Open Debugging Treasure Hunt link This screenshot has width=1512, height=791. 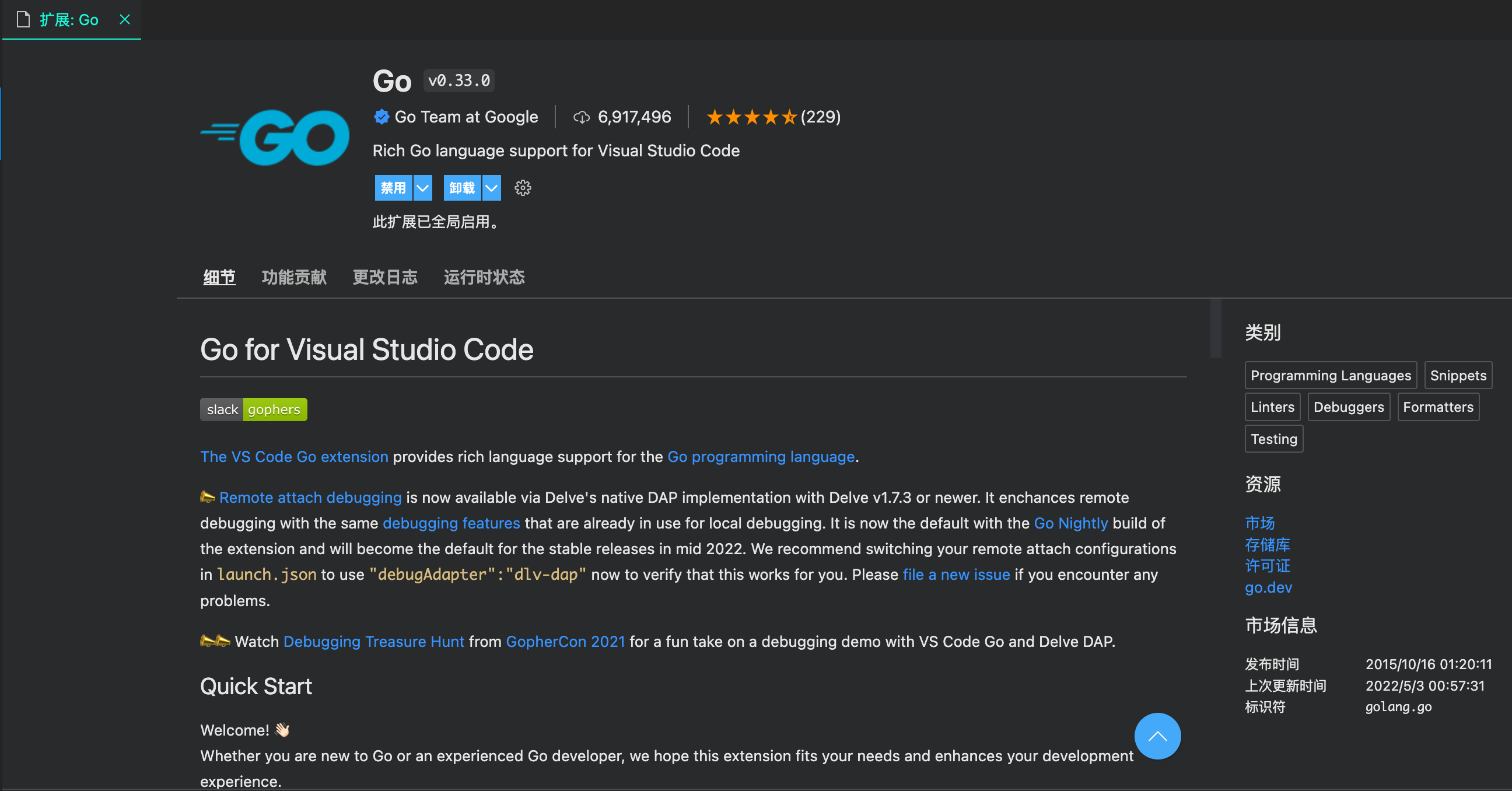pos(374,642)
